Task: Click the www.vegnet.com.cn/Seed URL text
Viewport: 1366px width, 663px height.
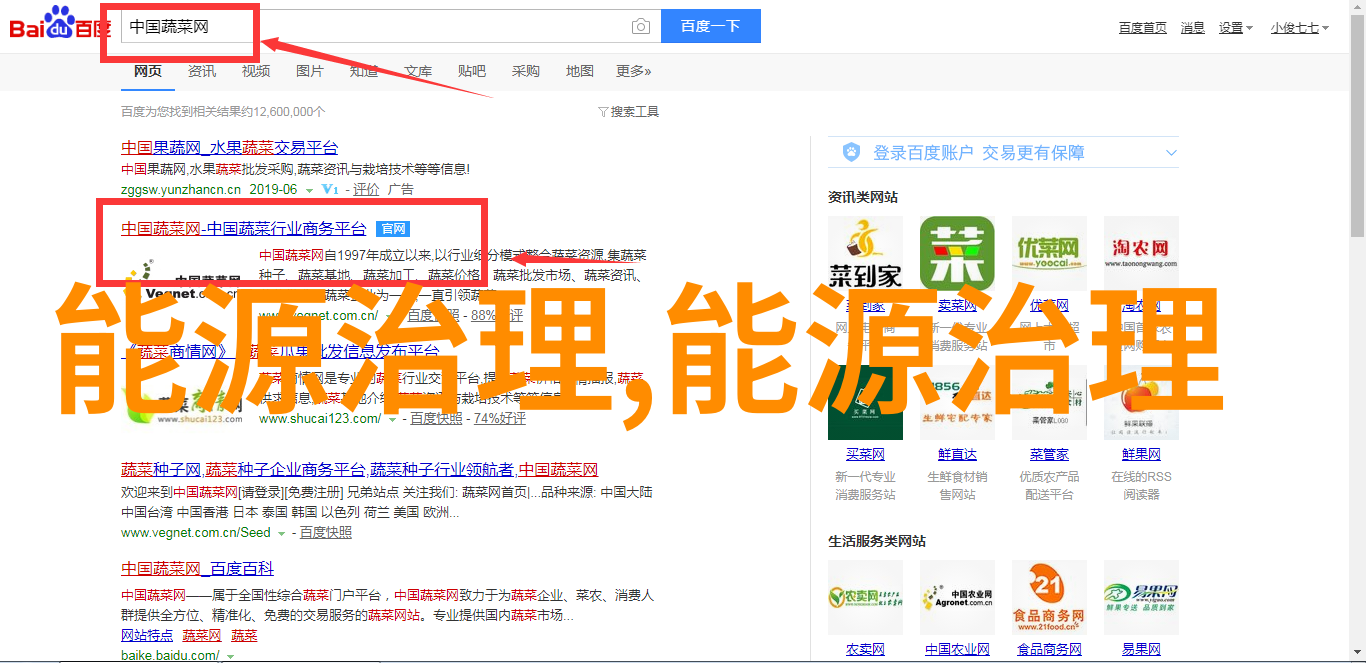Action: coord(196,533)
